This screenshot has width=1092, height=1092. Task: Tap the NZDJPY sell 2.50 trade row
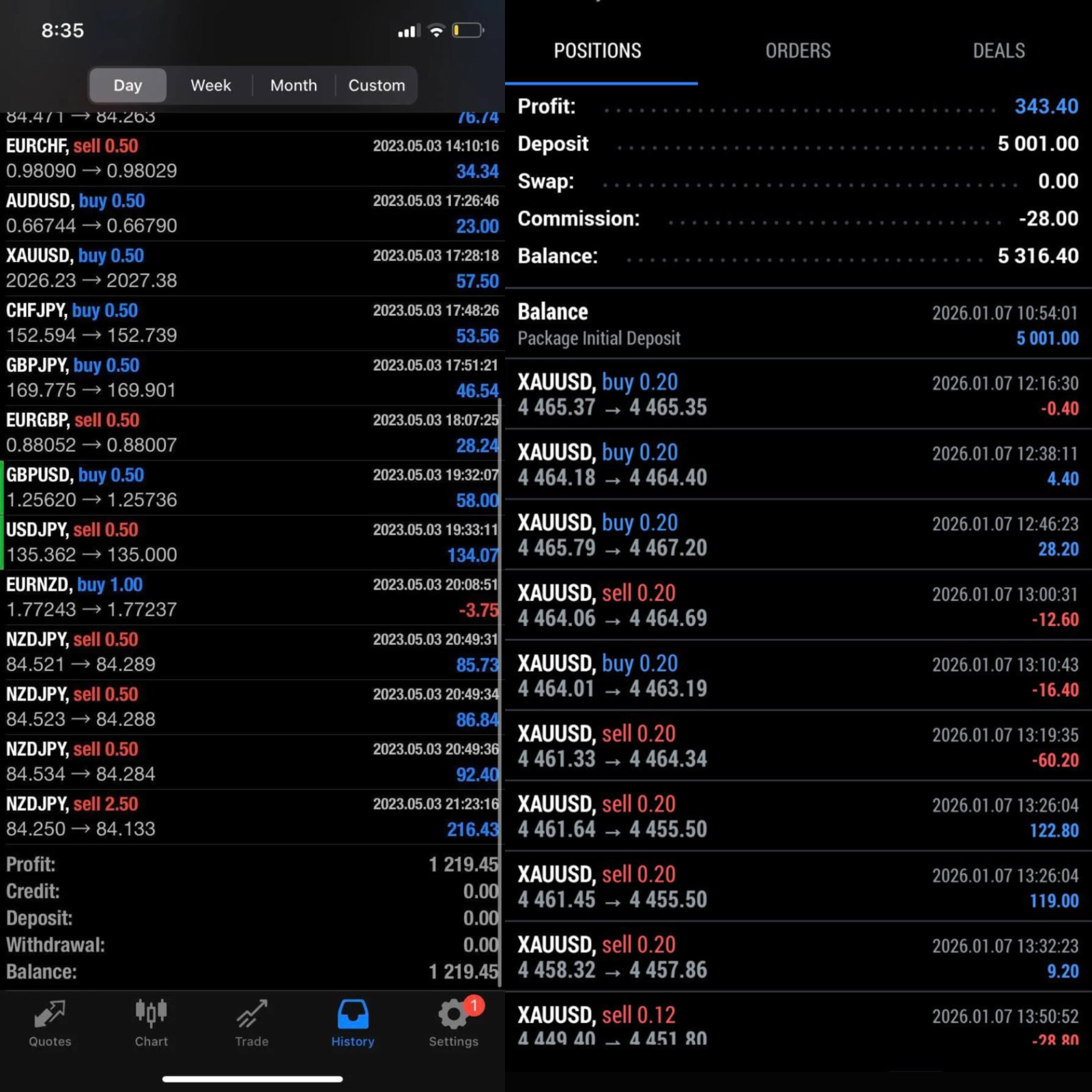click(x=253, y=817)
